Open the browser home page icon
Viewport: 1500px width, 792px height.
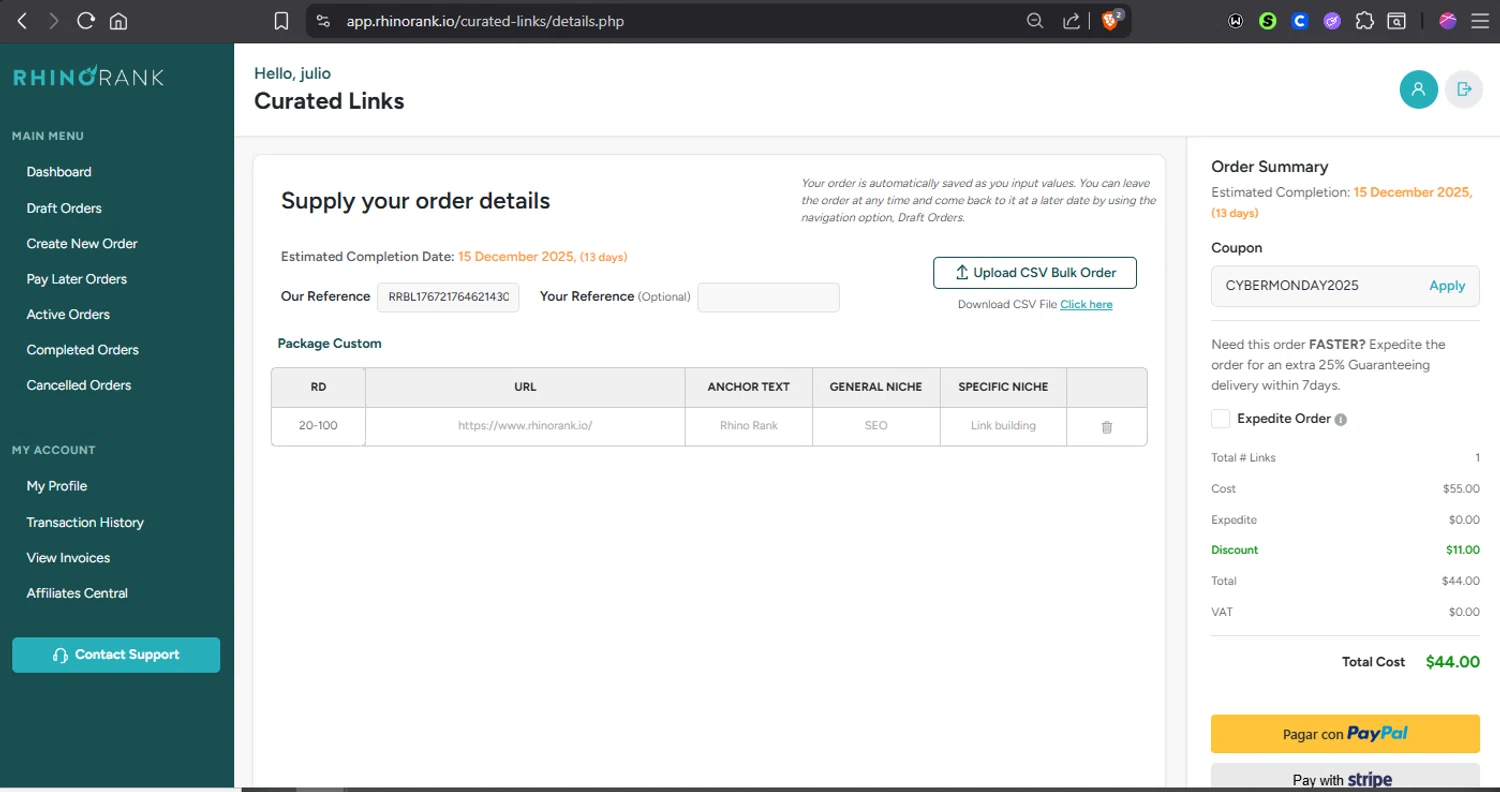pyautogui.click(x=118, y=20)
